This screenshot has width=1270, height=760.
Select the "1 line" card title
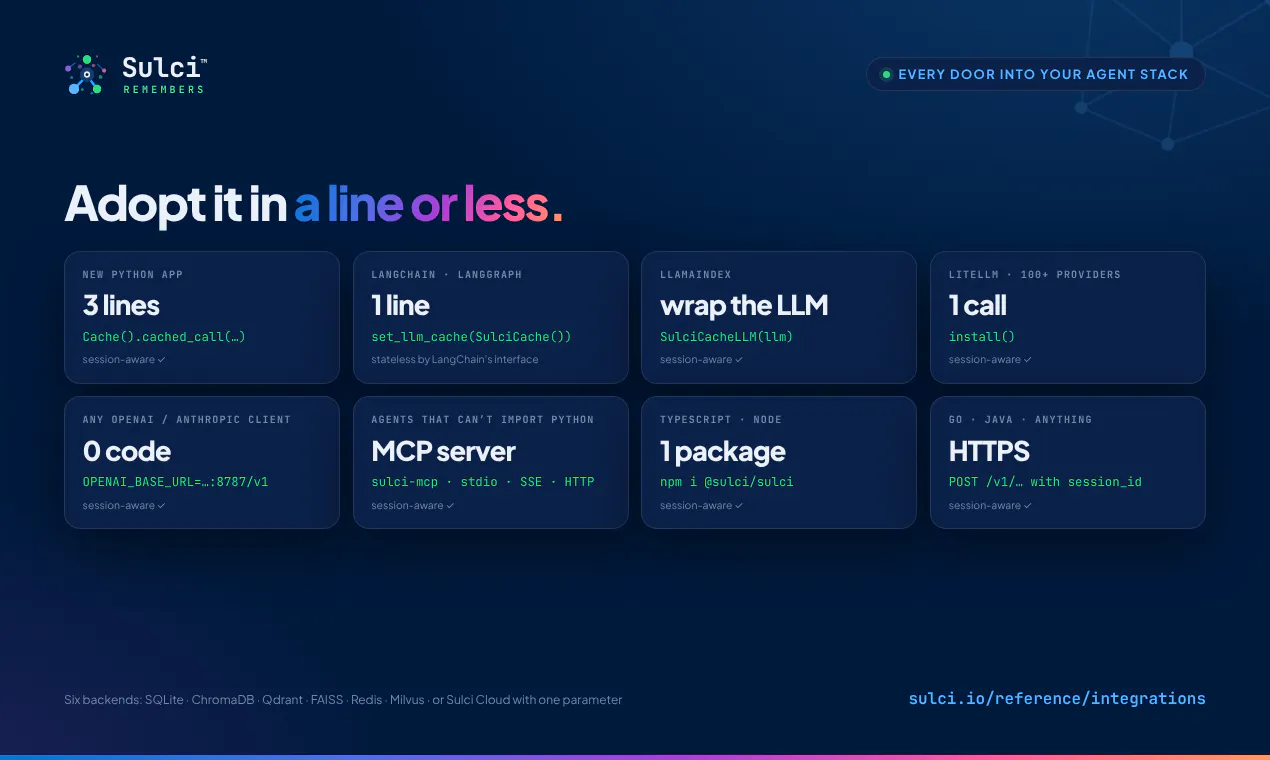pyautogui.click(x=400, y=305)
